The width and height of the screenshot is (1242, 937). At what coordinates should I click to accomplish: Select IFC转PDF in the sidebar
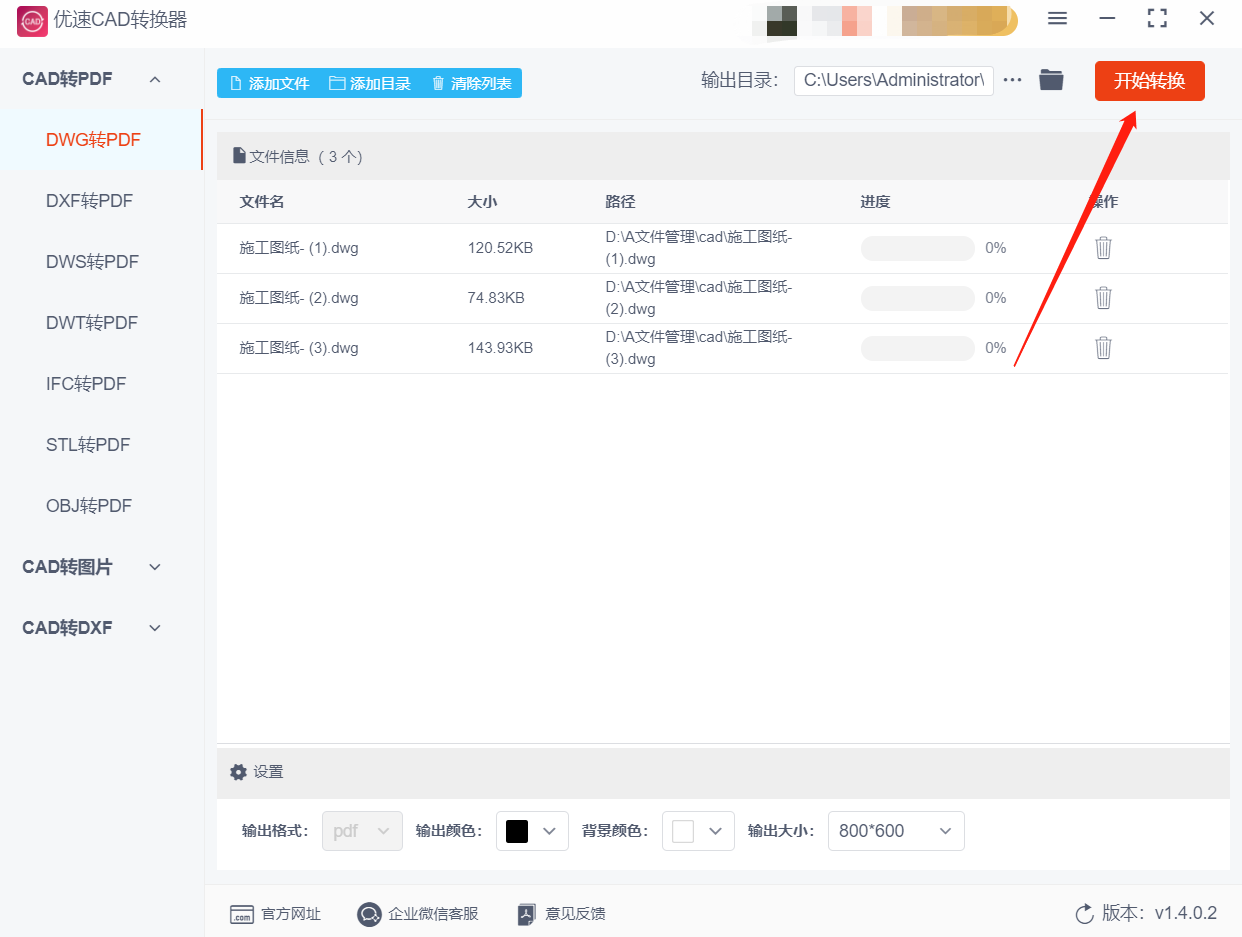(x=86, y=384)
